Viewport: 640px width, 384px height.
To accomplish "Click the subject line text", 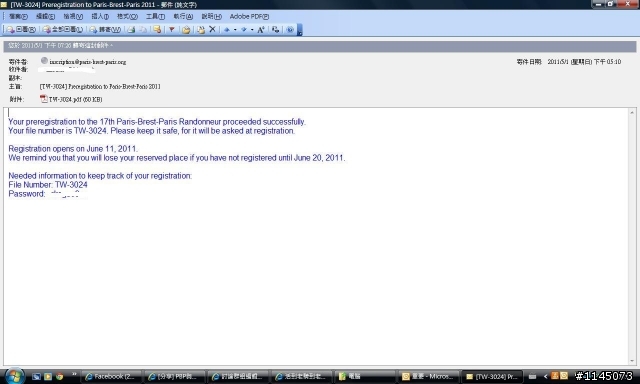I will [100, 87].
